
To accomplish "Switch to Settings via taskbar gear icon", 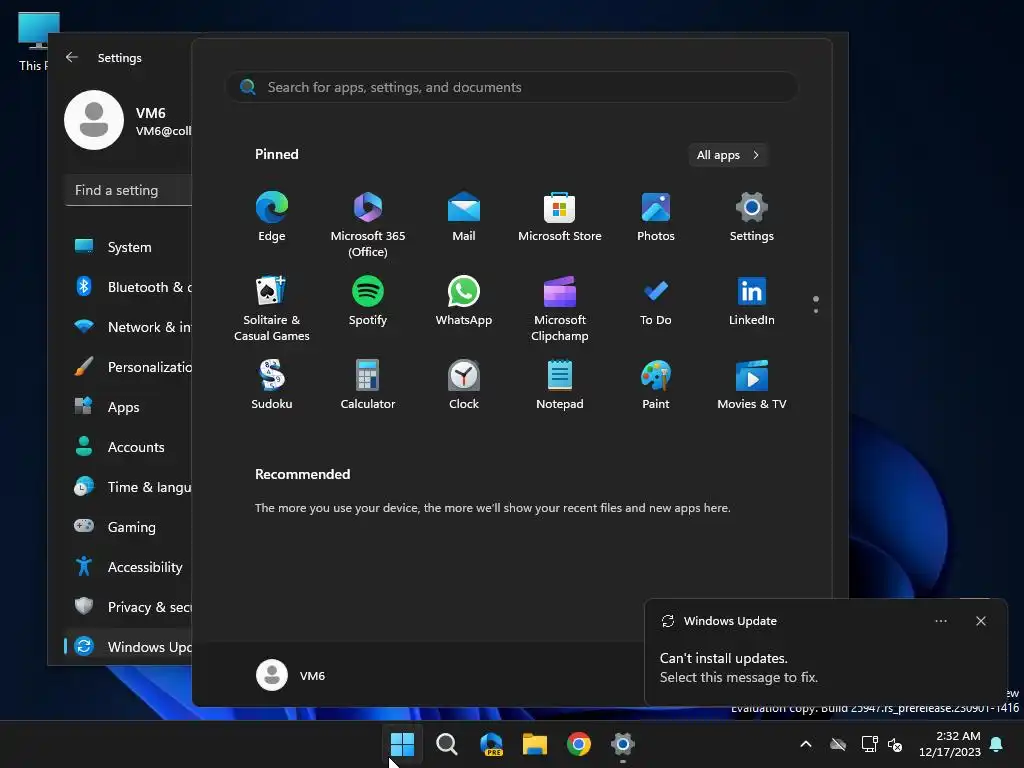I will pyautogui.click(x=622, y=744).
